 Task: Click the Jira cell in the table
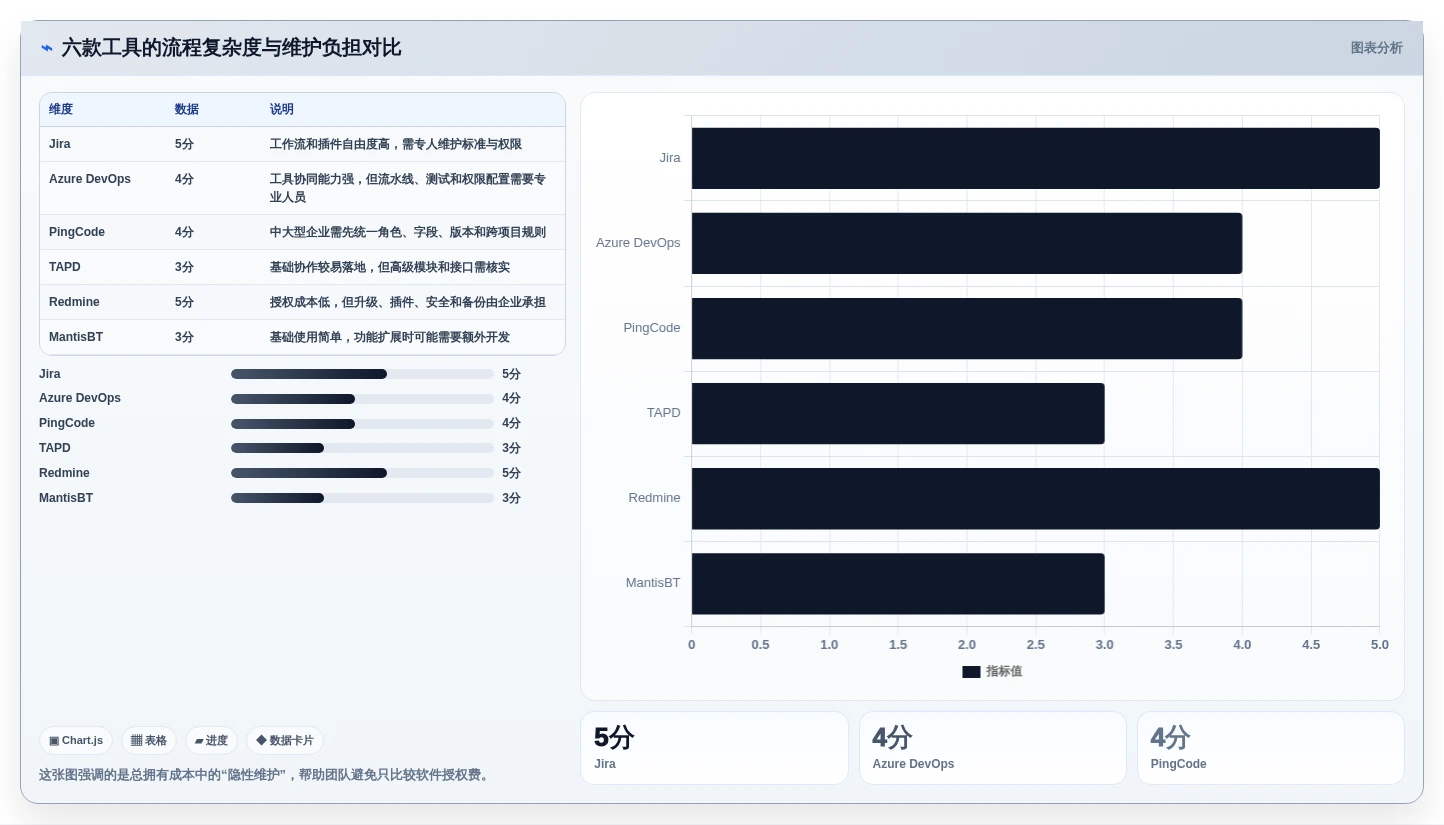[60, 144]
